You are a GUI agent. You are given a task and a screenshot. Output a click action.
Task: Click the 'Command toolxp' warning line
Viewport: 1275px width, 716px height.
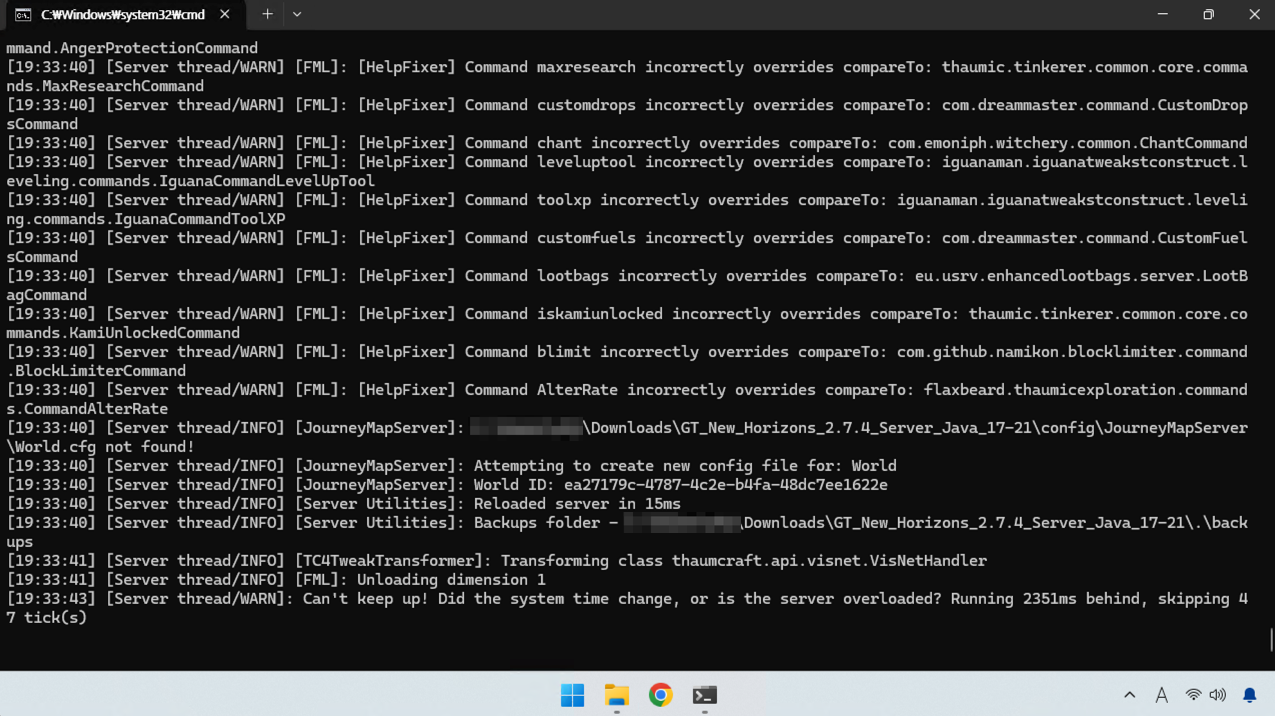(627, 210)
